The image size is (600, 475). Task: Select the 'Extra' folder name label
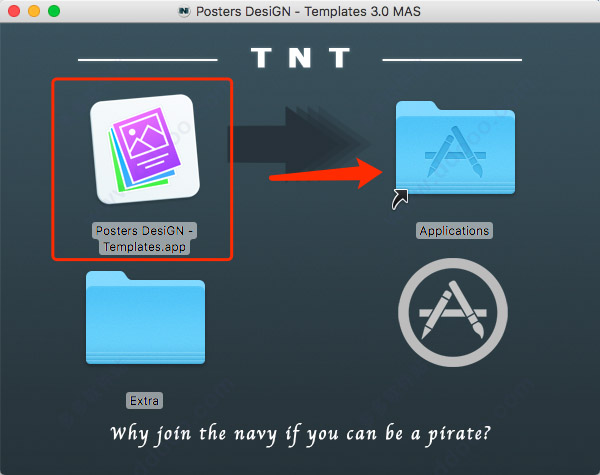[144, 401]
